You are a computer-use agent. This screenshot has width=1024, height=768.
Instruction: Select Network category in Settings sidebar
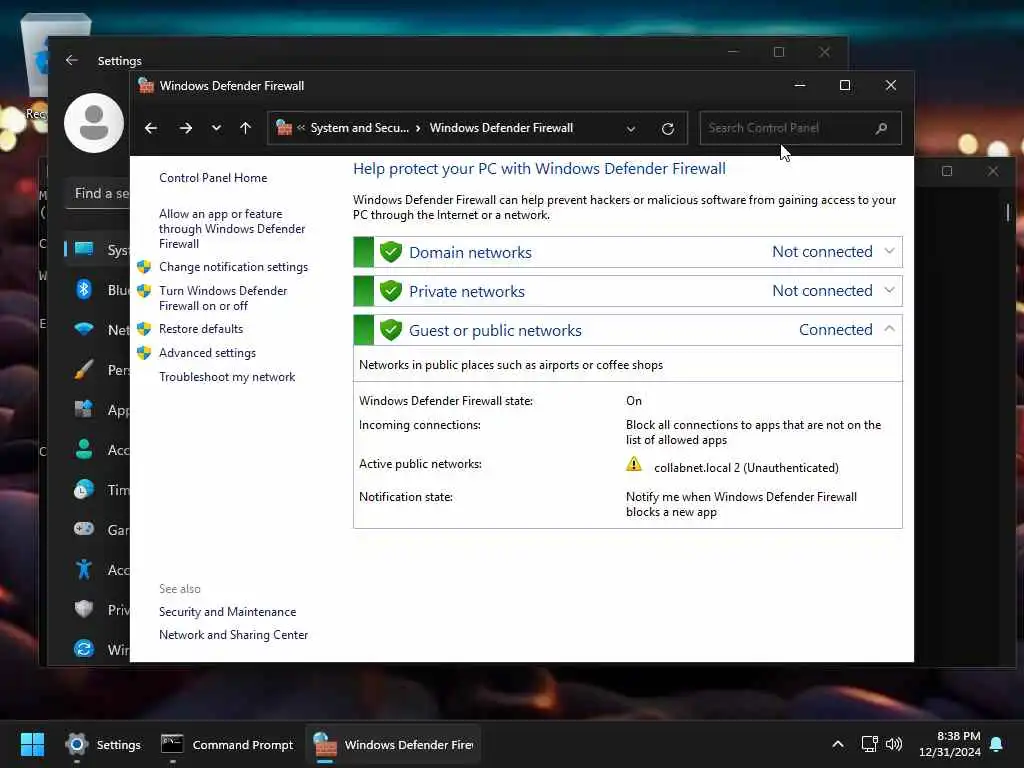tap(98, 329)
